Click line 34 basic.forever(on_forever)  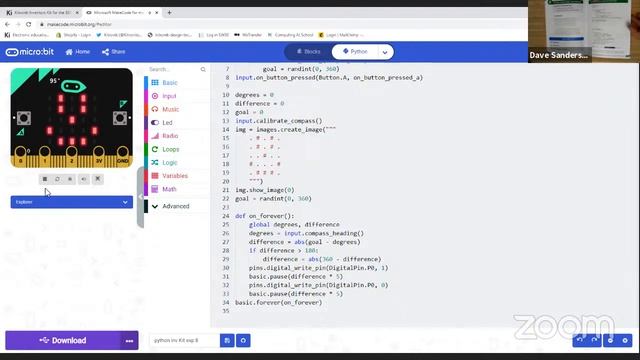click(x=279, y=302)
